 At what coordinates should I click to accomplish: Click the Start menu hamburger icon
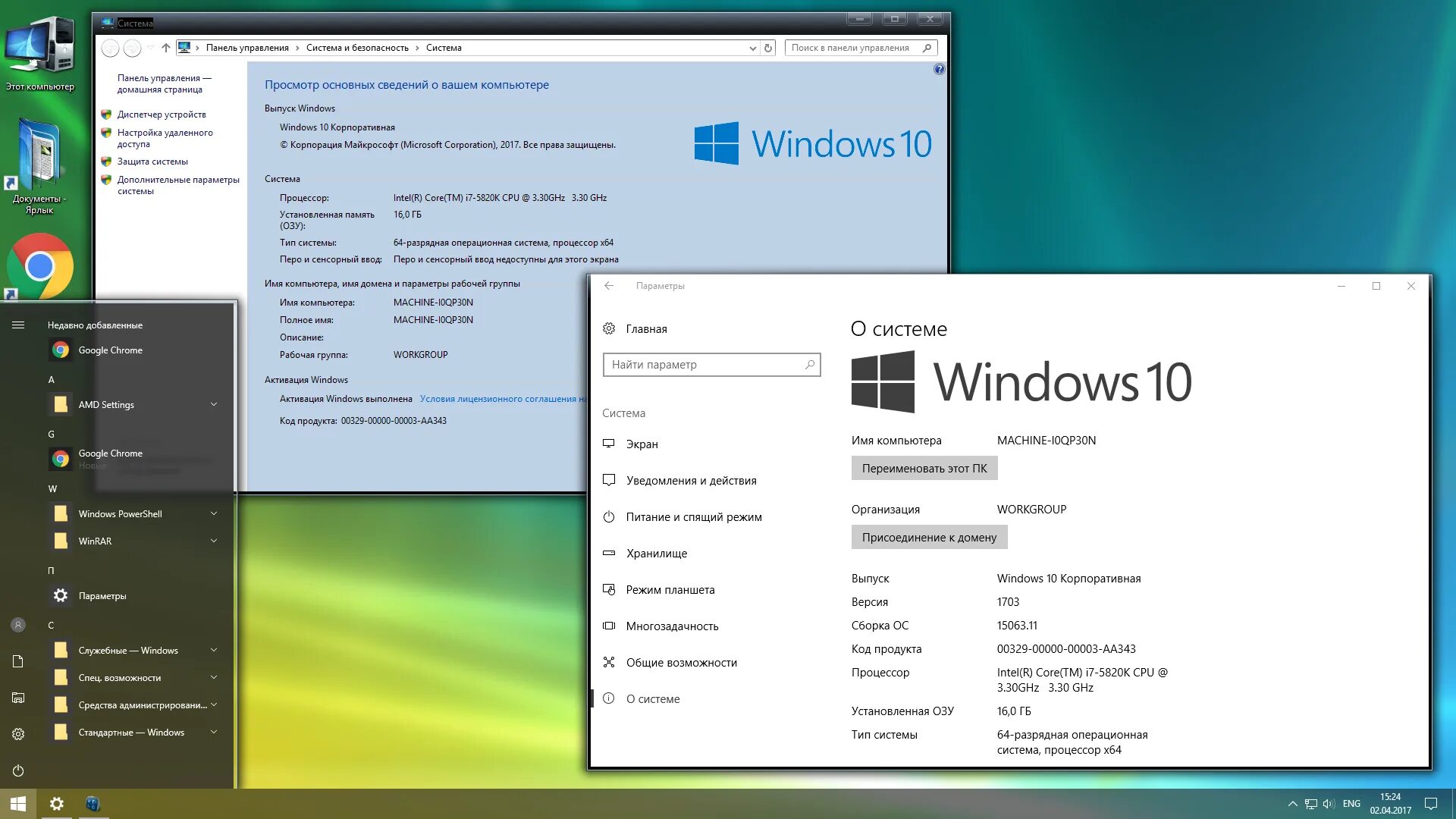[18, 325]
